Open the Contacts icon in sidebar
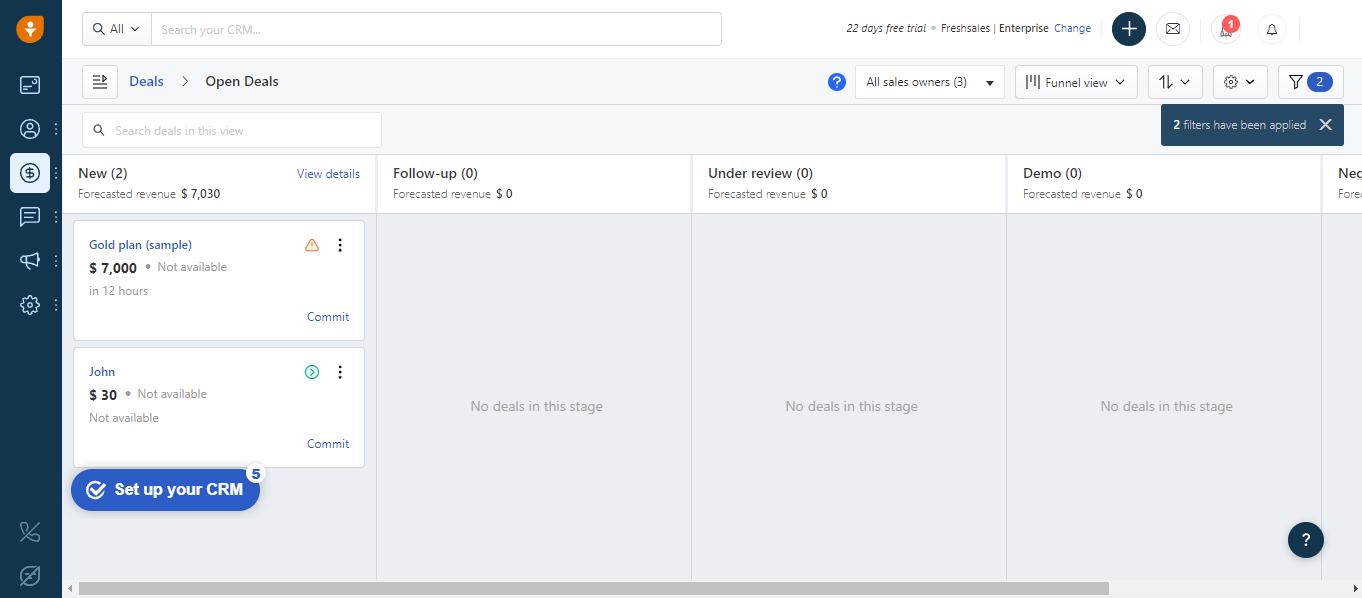 tap(30, 129)
